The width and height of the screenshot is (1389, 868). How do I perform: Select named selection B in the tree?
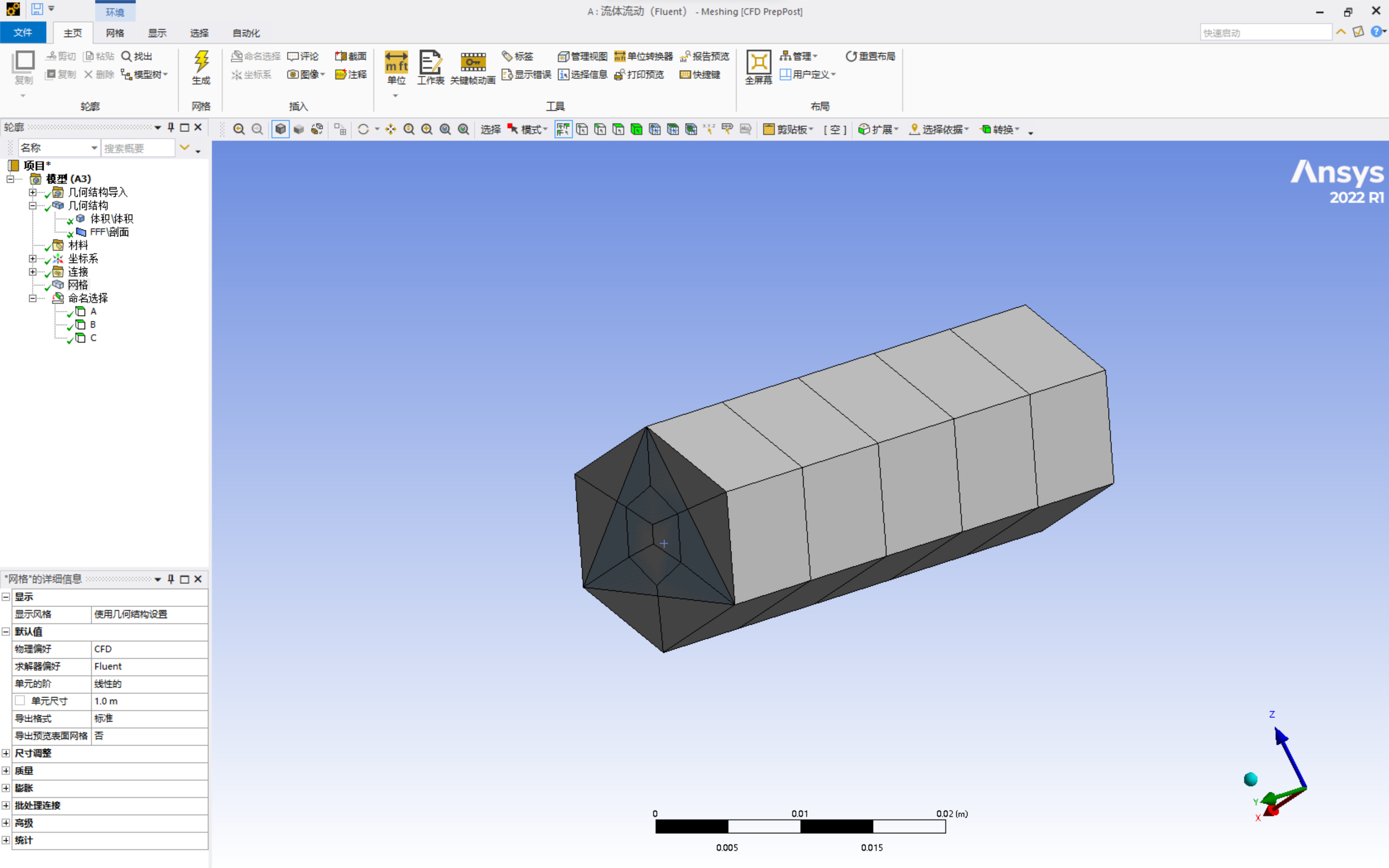(x=93, y=324)
